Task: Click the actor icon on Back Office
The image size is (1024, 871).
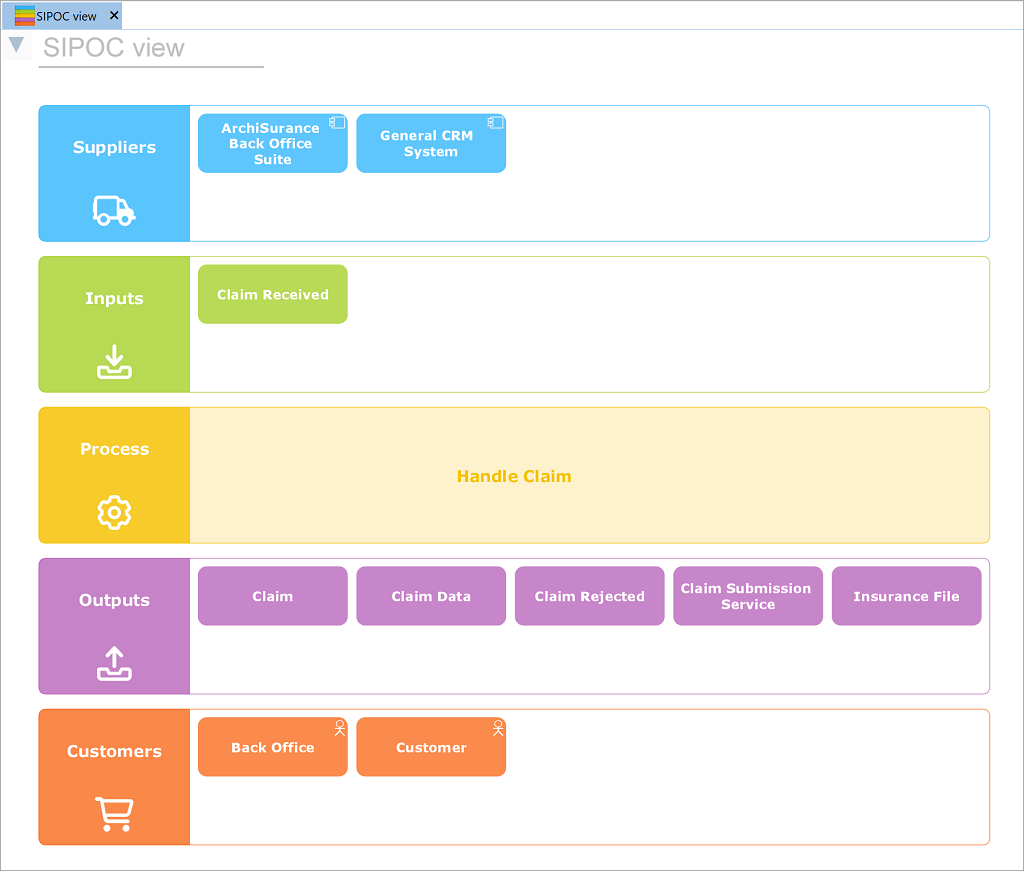Action: [339, 728]
